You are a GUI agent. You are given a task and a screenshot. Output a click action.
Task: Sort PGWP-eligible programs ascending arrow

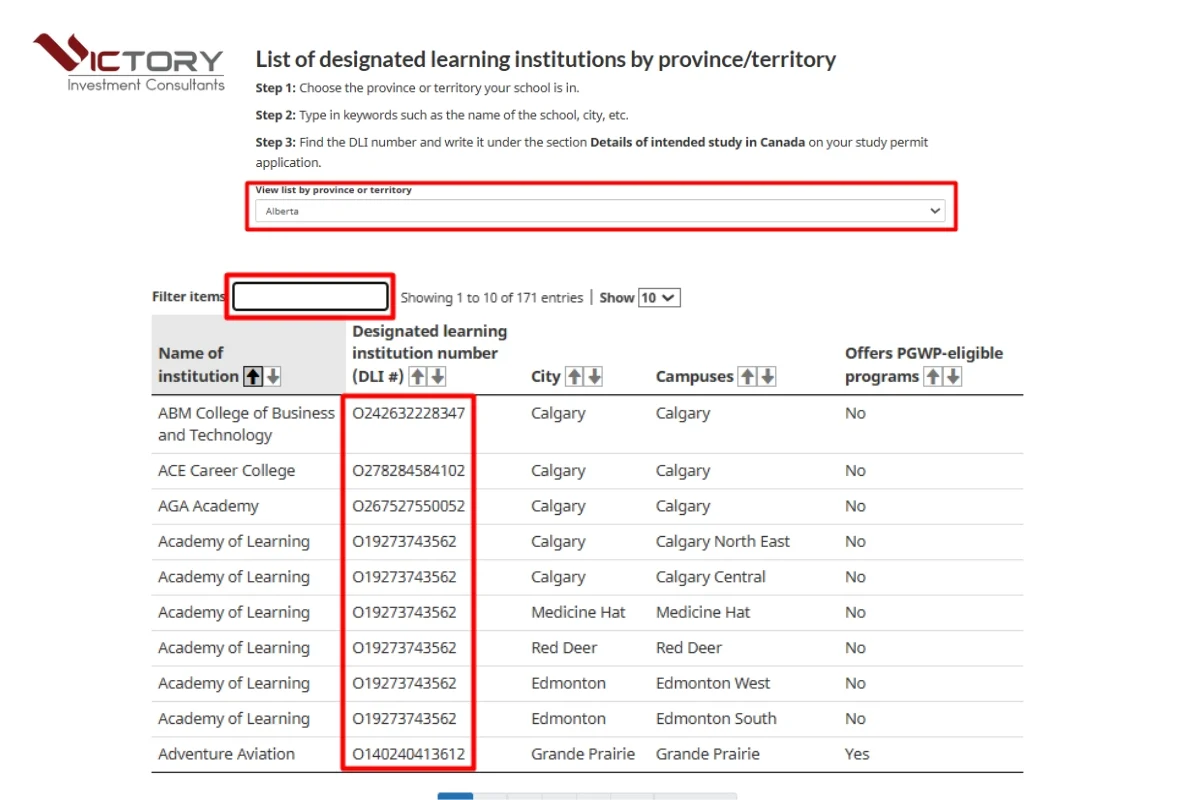933,376
